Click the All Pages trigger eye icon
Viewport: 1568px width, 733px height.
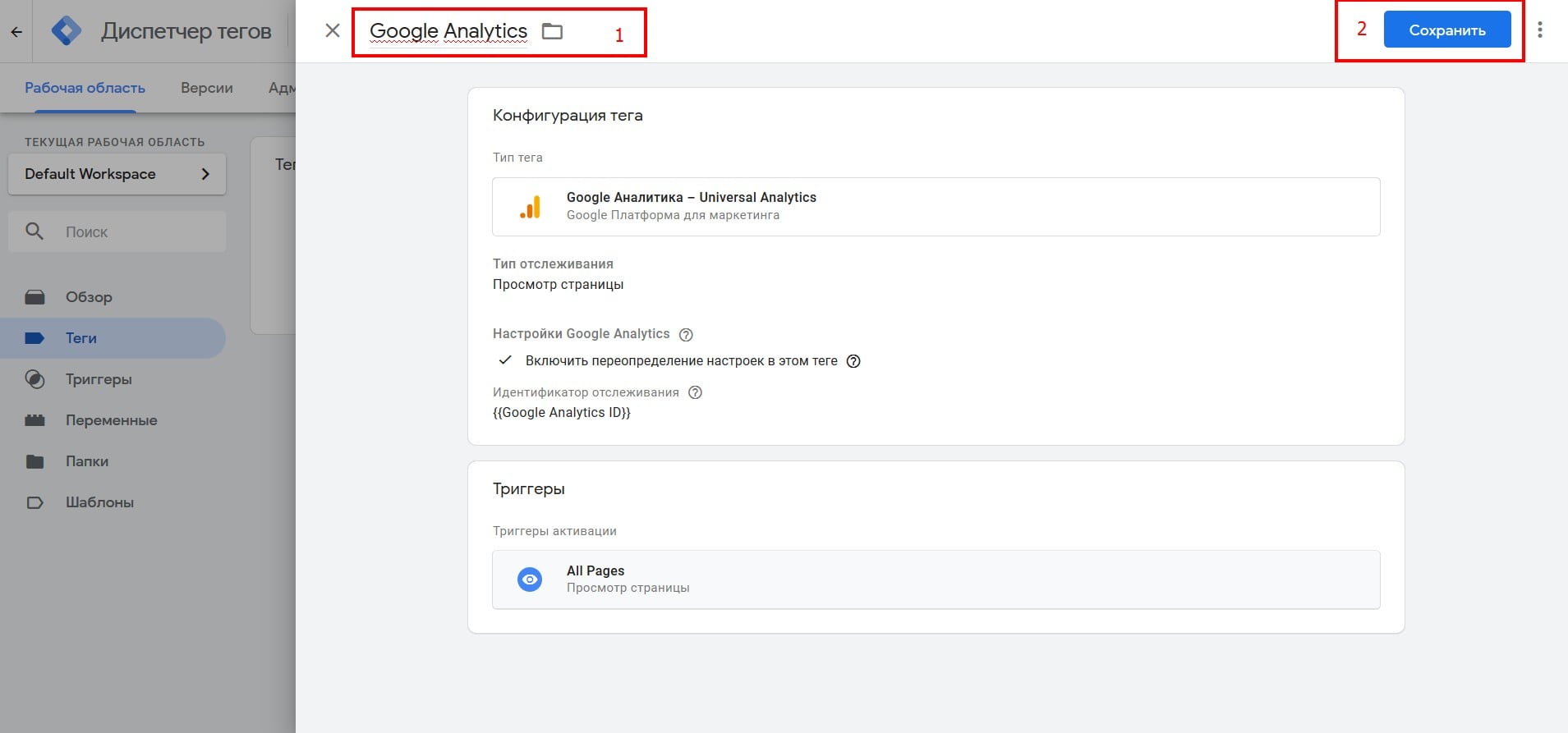[x=530, y=580]
